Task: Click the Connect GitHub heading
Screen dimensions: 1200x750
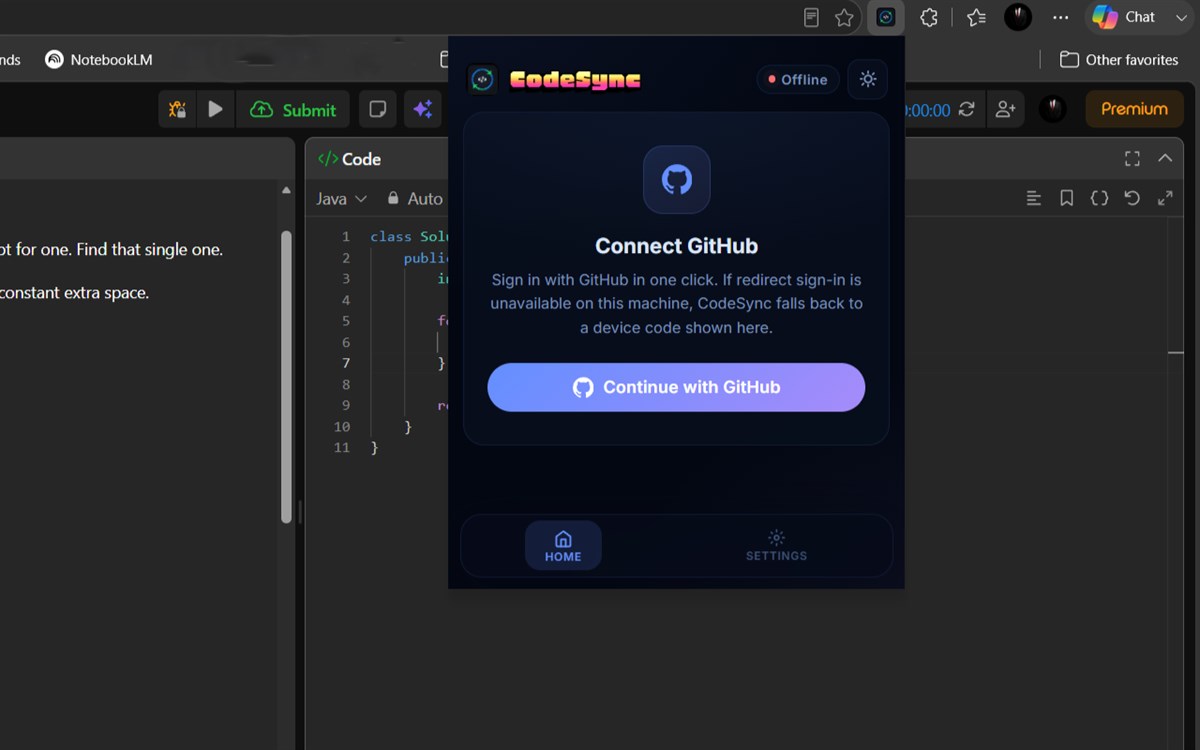Action: pos(676,246)
